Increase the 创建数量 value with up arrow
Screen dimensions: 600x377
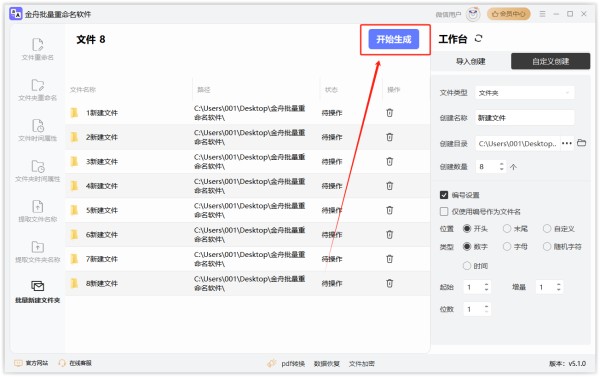pos(501,164)
